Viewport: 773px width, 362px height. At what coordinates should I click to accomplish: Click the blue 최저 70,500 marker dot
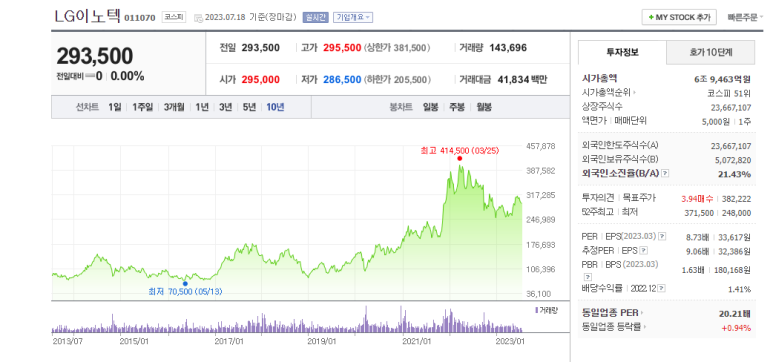point(185,284)
